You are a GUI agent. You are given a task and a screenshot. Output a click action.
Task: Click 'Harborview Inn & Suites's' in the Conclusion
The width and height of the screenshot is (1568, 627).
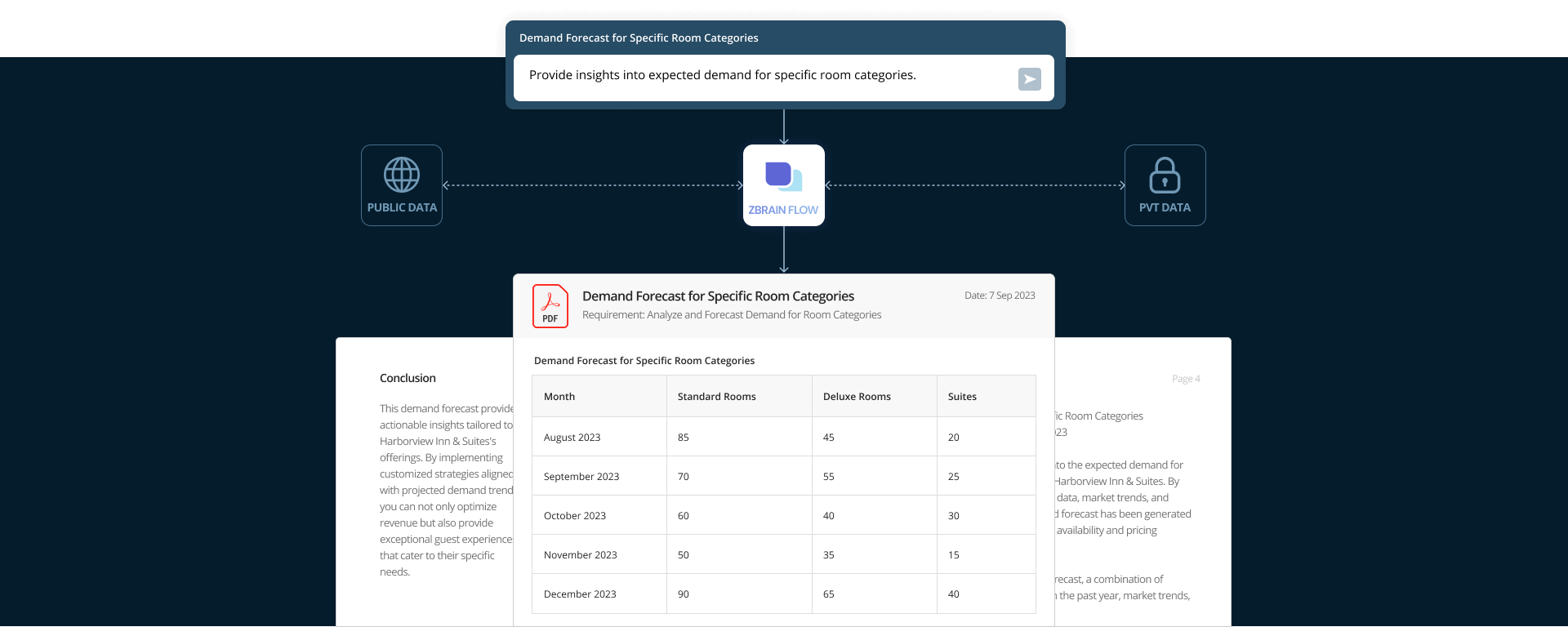(438, 442)
